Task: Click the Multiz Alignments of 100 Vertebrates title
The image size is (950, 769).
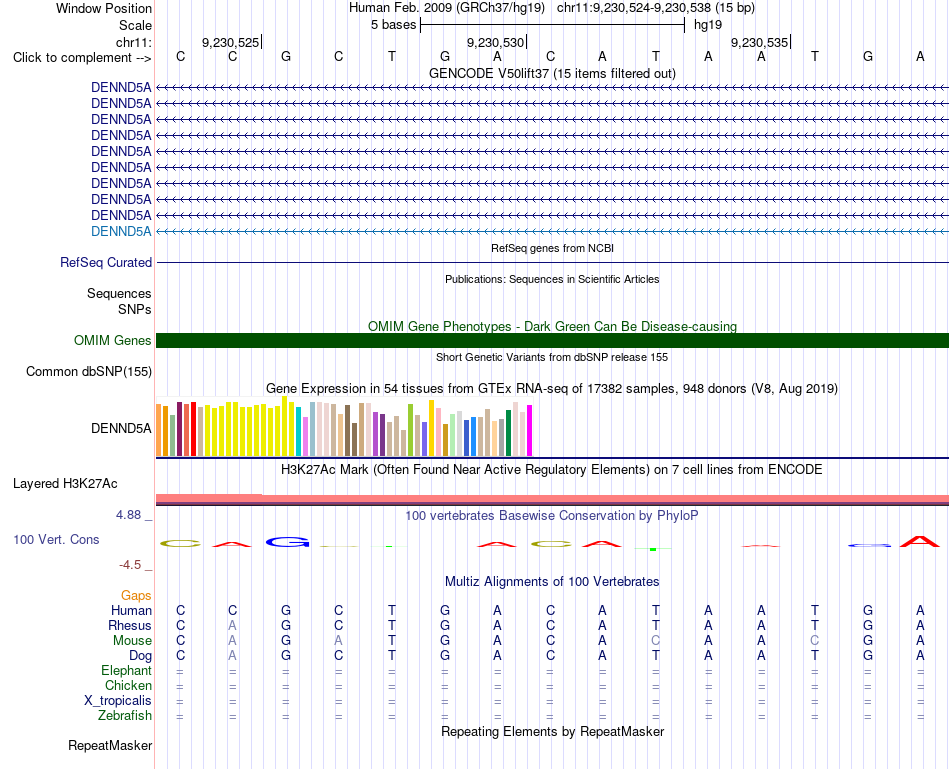Action: (552, 582)
